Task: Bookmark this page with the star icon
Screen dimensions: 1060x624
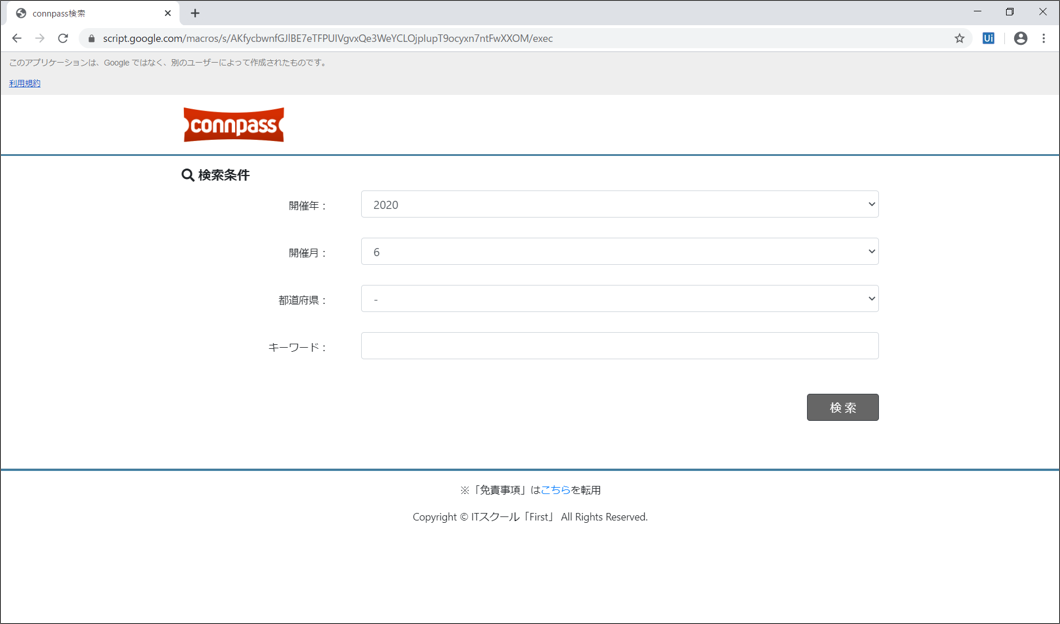Action: tap(959, 39)
